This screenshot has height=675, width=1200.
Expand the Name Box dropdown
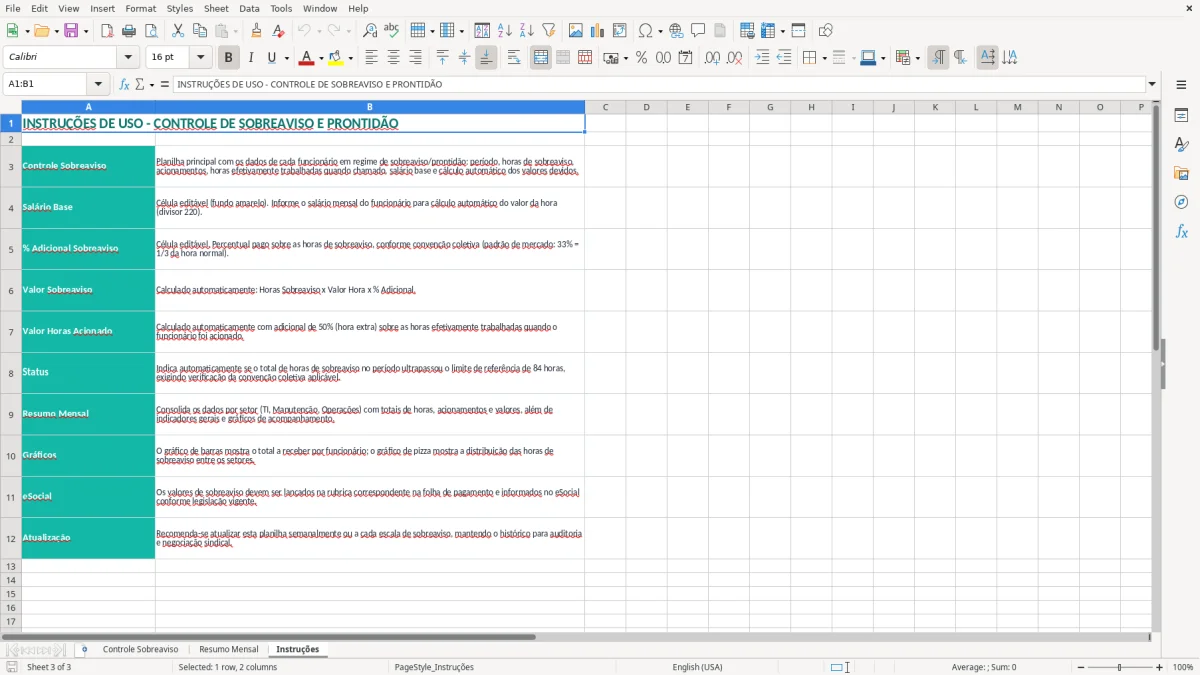(98, 84)
